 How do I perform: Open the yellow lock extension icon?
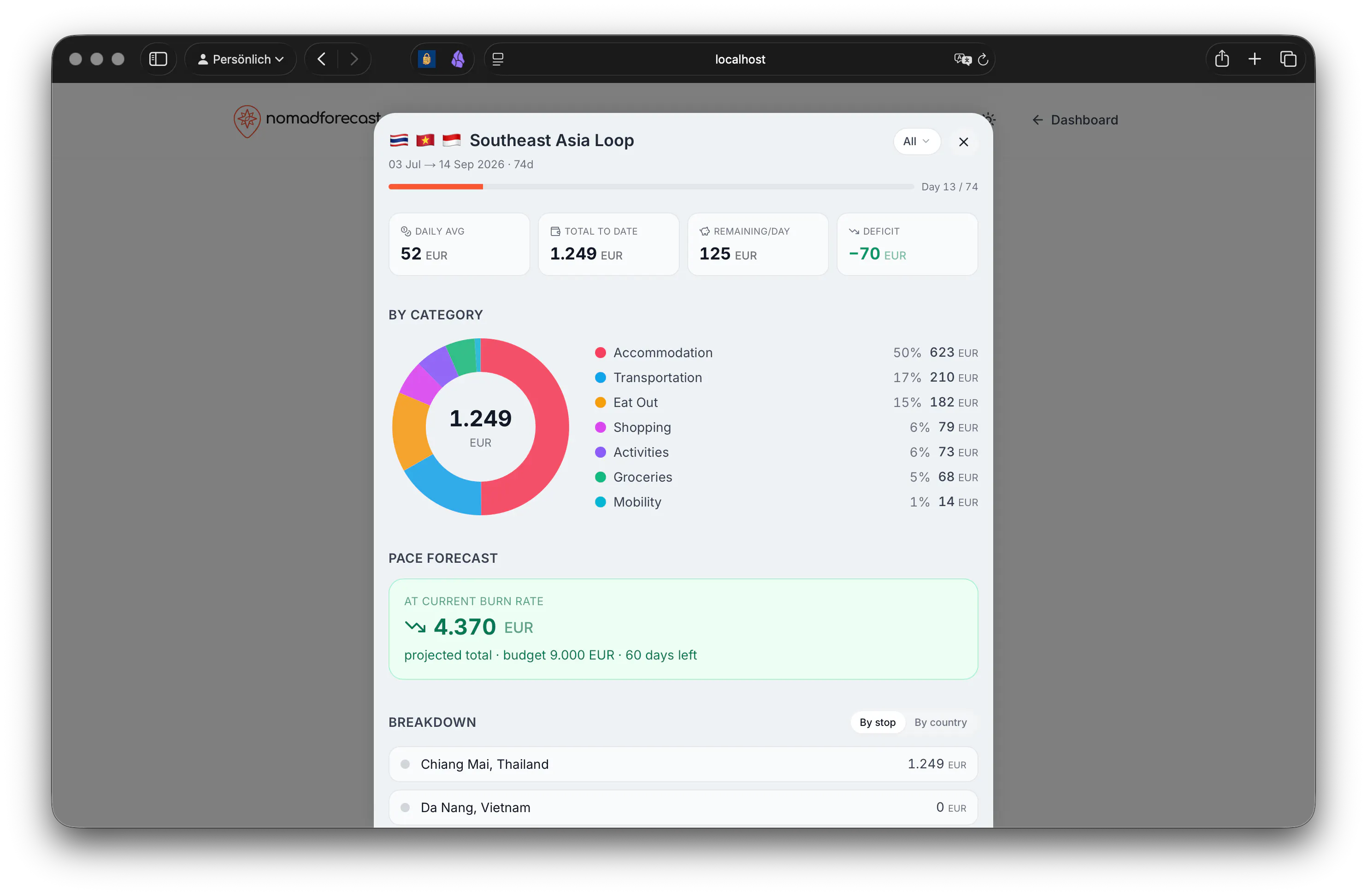tap(426, 59)
